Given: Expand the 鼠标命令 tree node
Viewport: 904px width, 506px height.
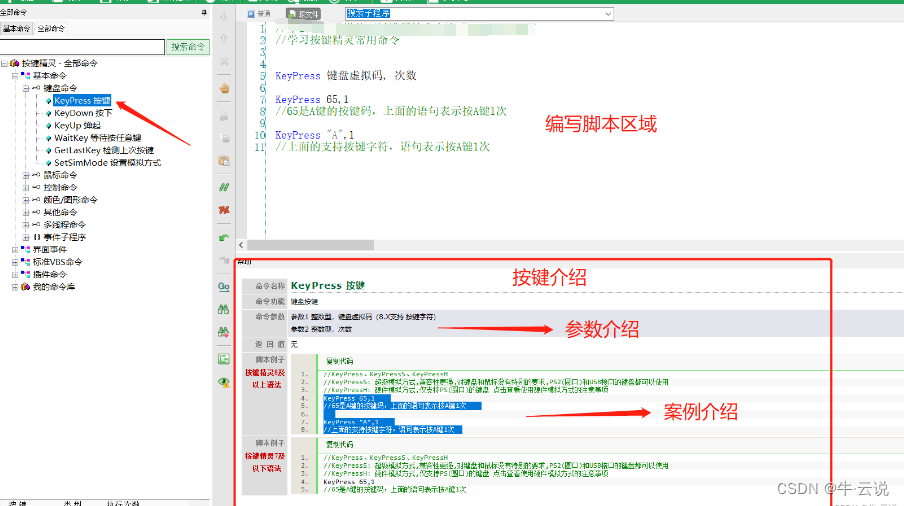Looking at the screenshot, I should pos(26,175).
